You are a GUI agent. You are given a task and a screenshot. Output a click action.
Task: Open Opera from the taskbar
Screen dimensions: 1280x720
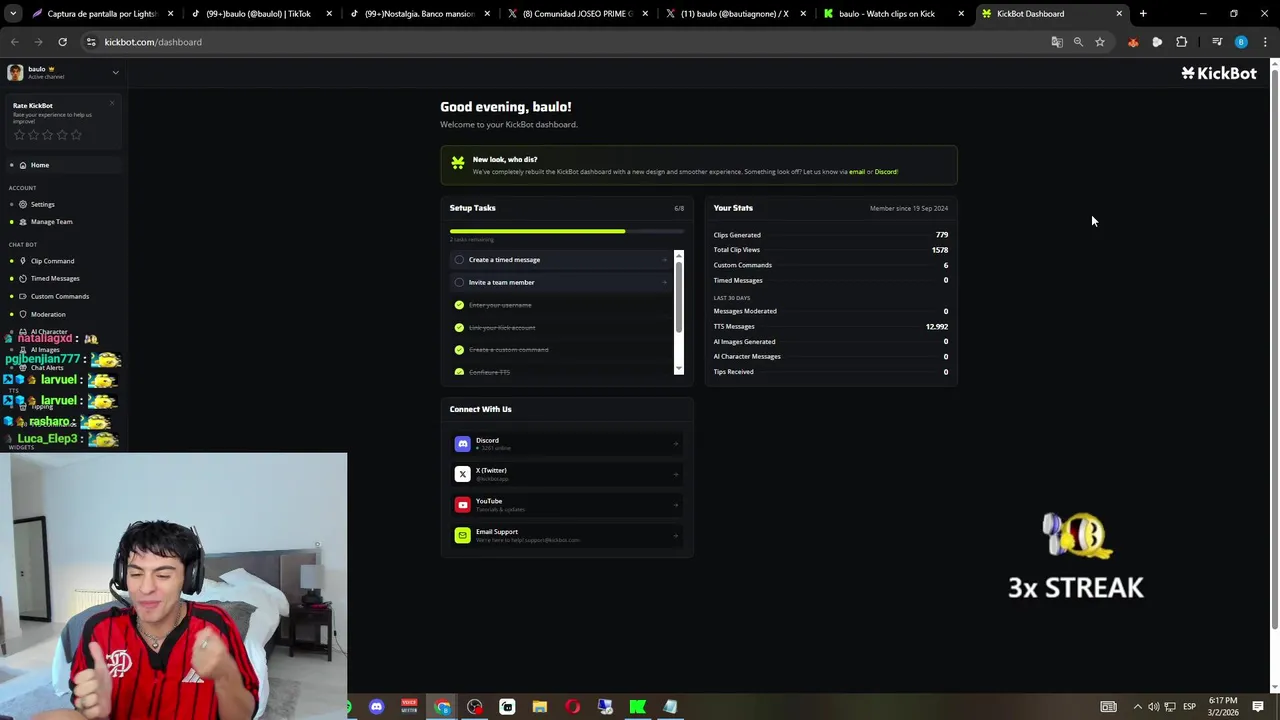click(572, 707)
